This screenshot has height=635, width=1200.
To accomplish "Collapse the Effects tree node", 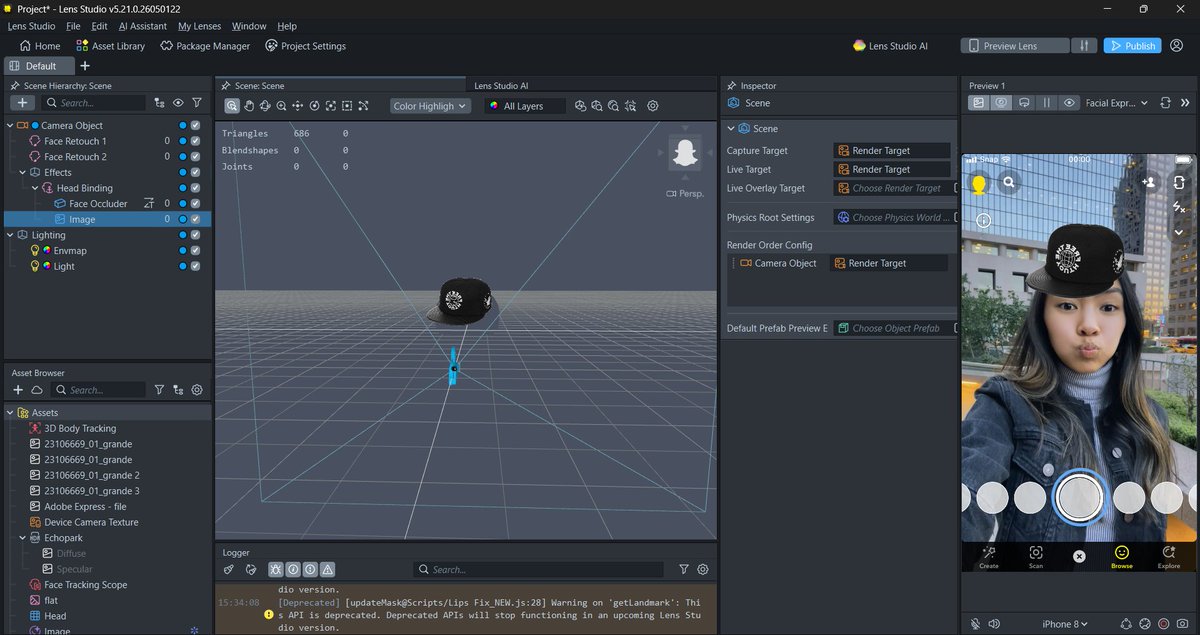I will (x=22, y=173).
